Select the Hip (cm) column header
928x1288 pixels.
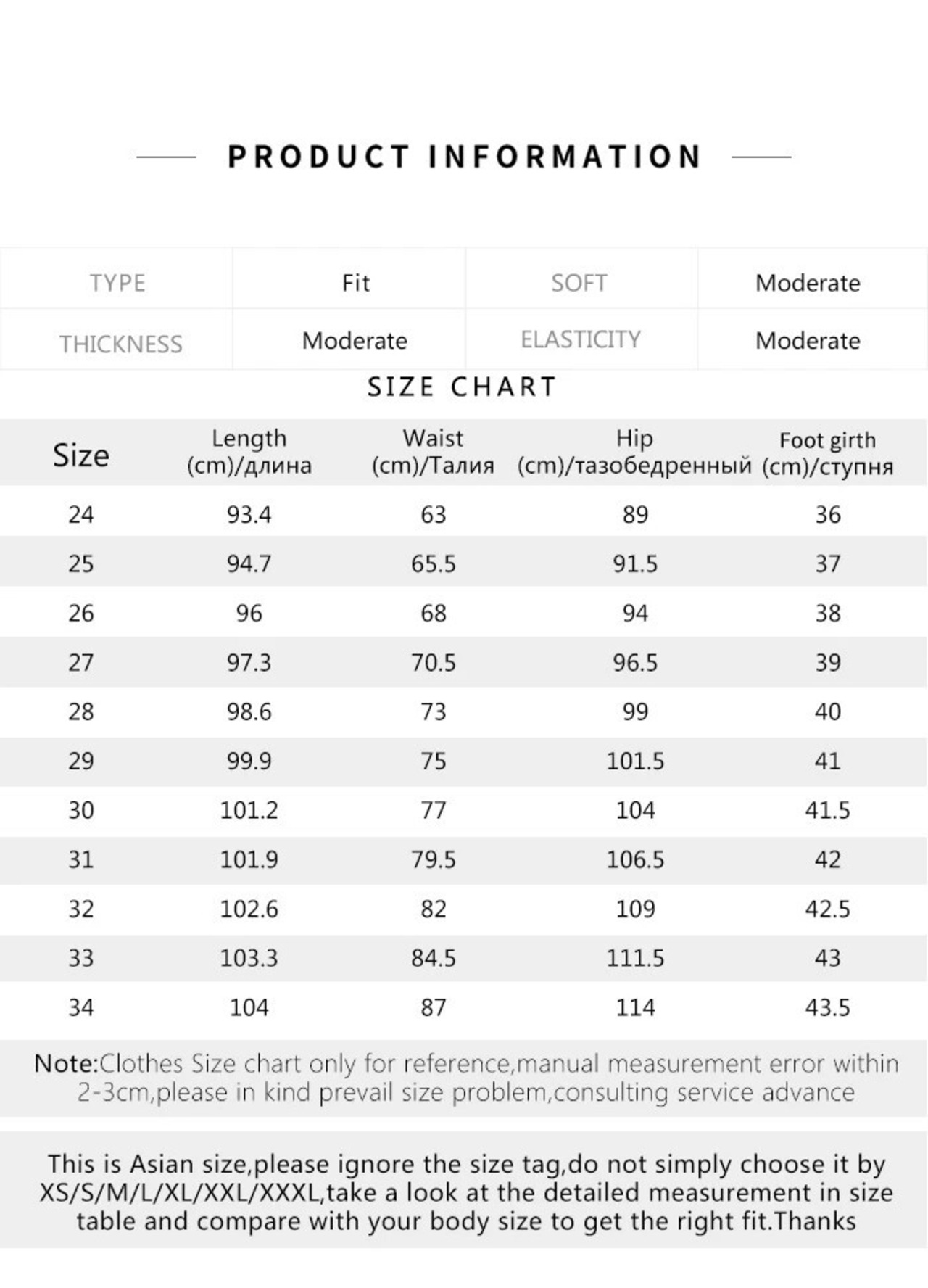634,452
